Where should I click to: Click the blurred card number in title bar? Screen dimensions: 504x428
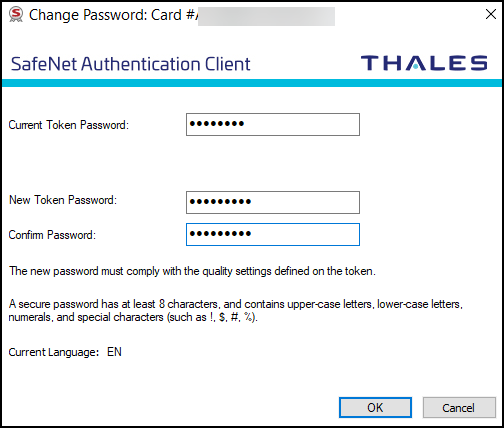tap(266, 16)
